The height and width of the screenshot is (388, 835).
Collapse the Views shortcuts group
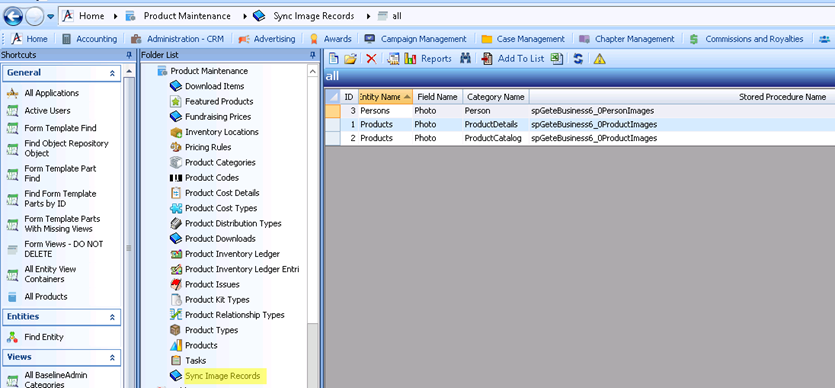(x=112, y=358)
